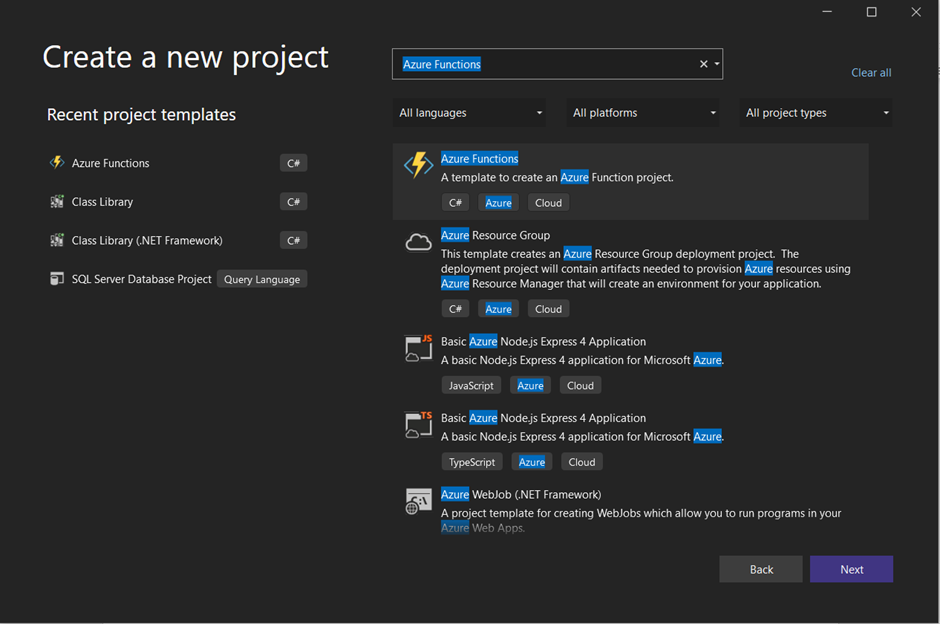Viewport: 940px width, 624px height.
Task: Click the TypeScript tag
Action: (x=472, y=462)
